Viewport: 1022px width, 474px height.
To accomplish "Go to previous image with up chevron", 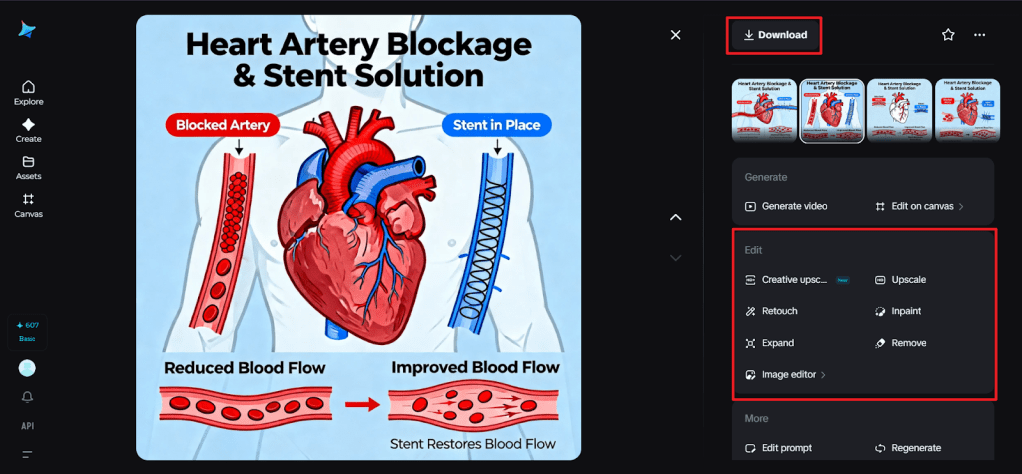I will coord(675,217).
